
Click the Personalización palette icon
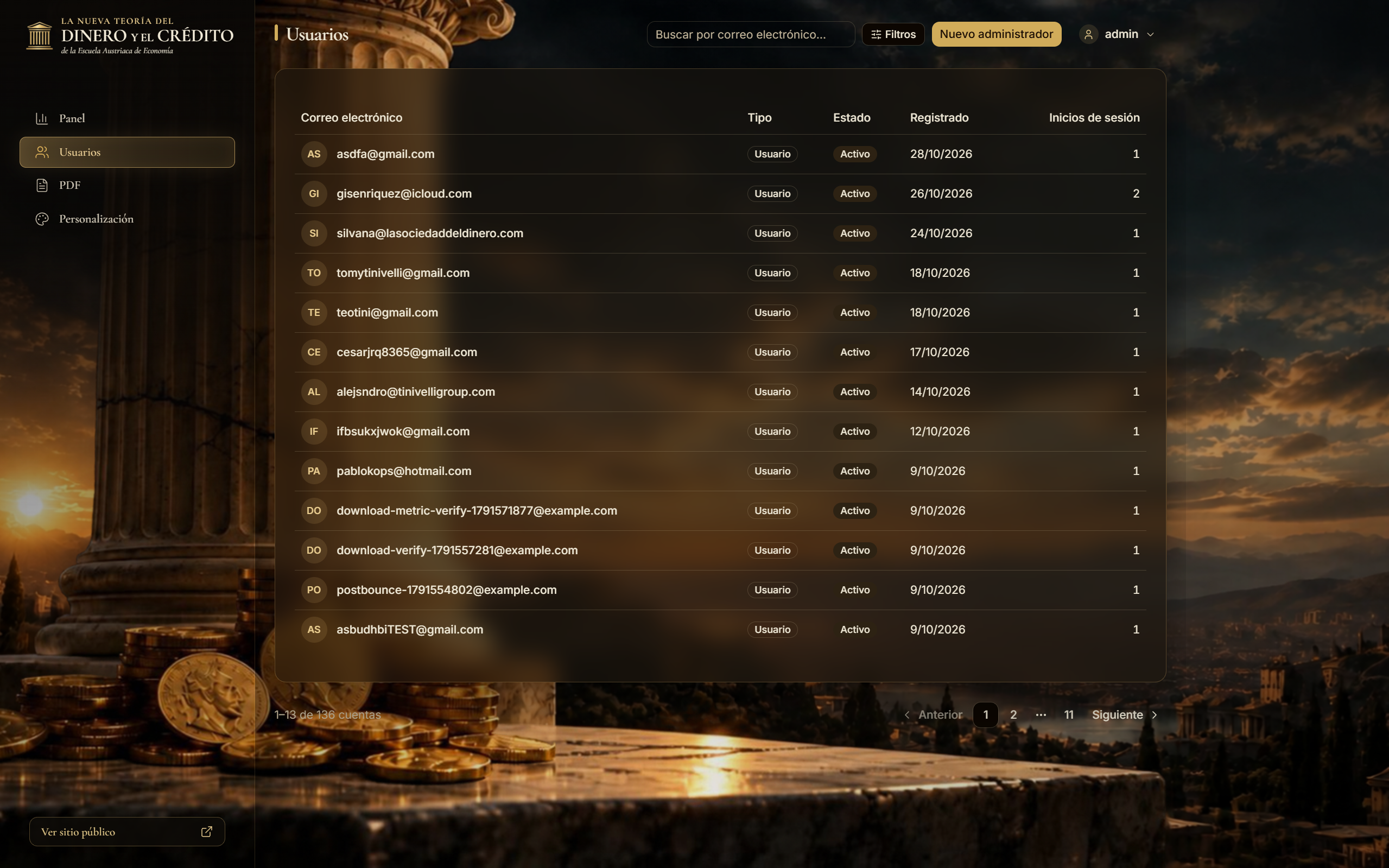pyautogui.click(x=42, y=219)
